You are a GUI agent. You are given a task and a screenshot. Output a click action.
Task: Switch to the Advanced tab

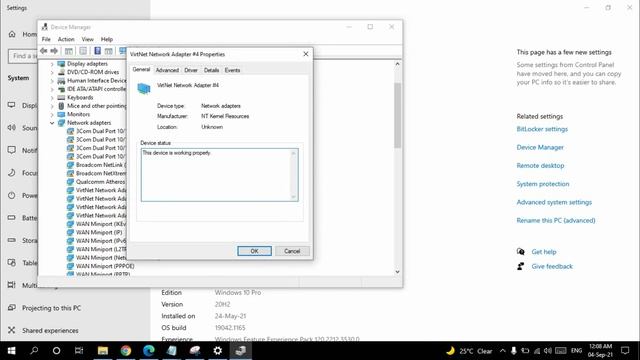click(167, 70)
